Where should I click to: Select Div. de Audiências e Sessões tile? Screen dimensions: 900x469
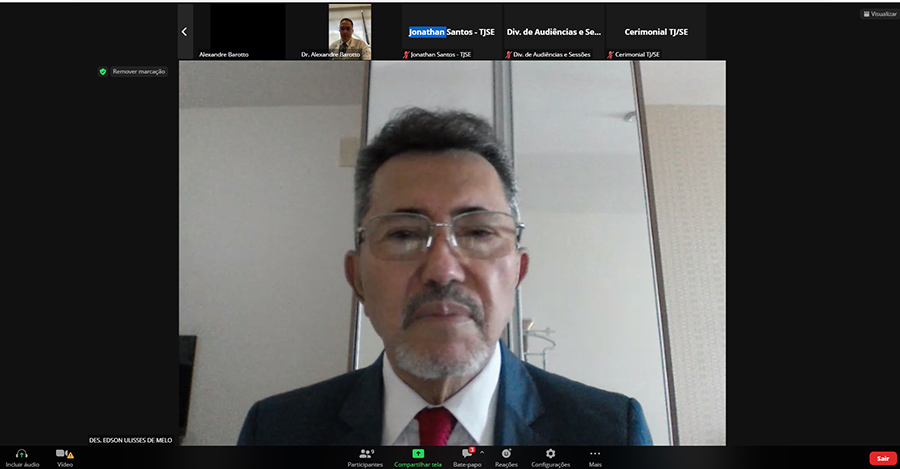[x=553, y=31]
